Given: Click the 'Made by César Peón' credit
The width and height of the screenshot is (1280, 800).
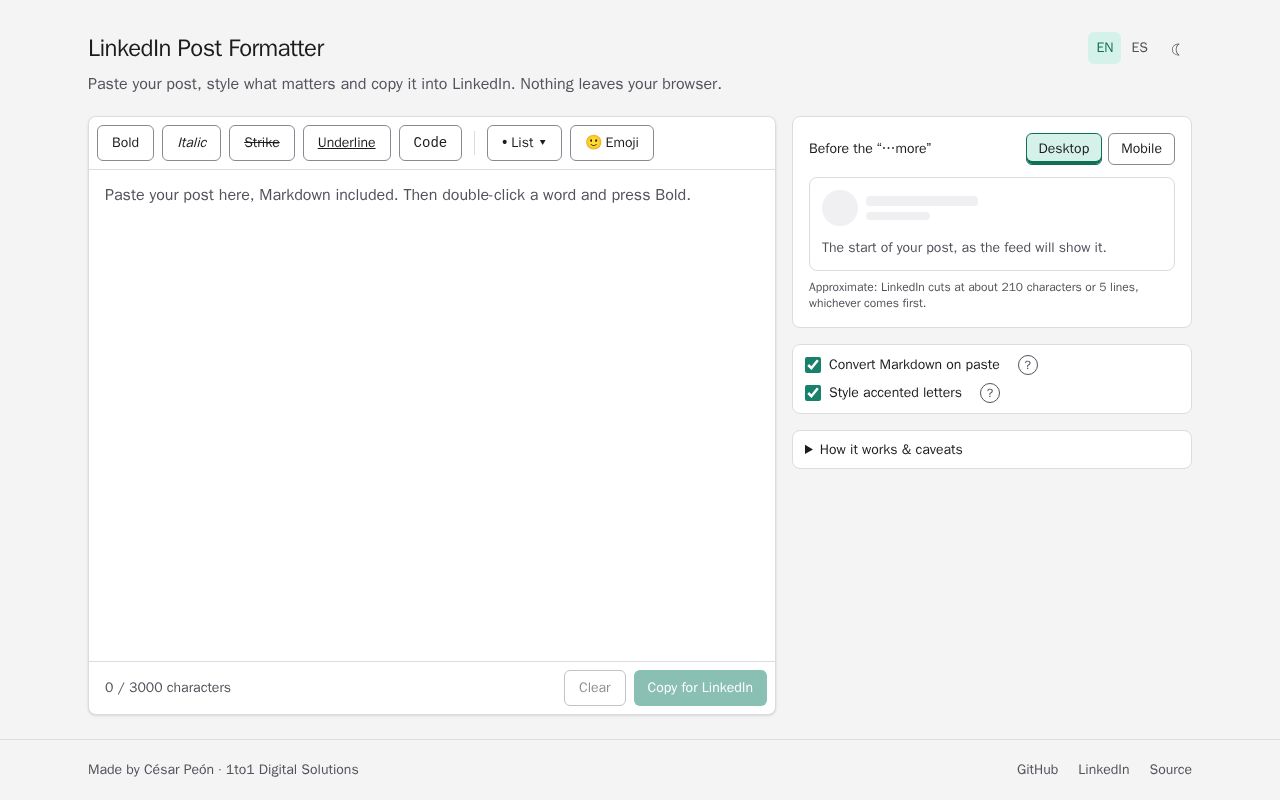Looking at the screenshot, I should coord(151,770).
